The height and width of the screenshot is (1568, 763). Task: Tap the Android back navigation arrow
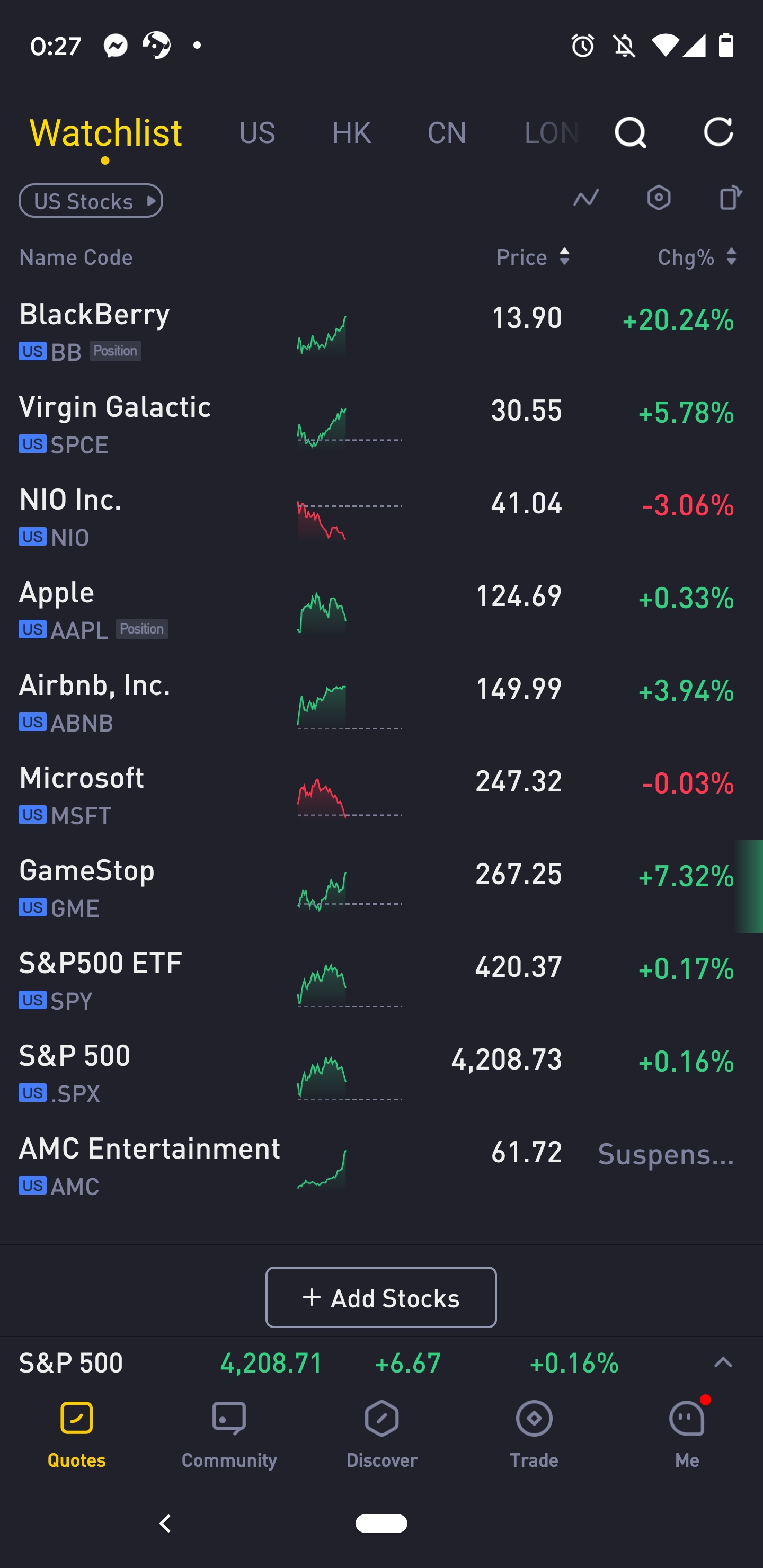click(x=165, y=1524)
